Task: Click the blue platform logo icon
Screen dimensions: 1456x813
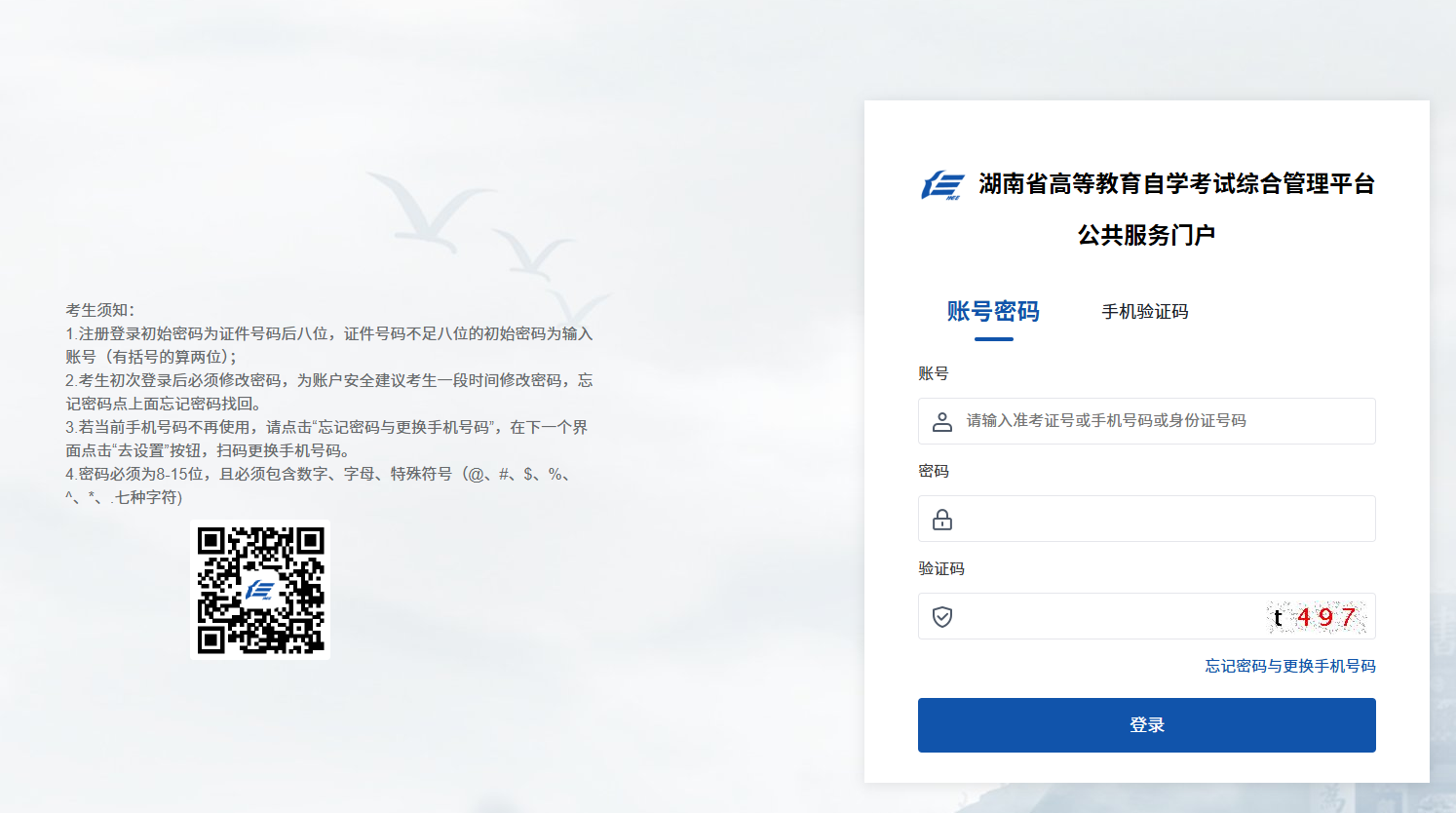Action: coord(942,184)
